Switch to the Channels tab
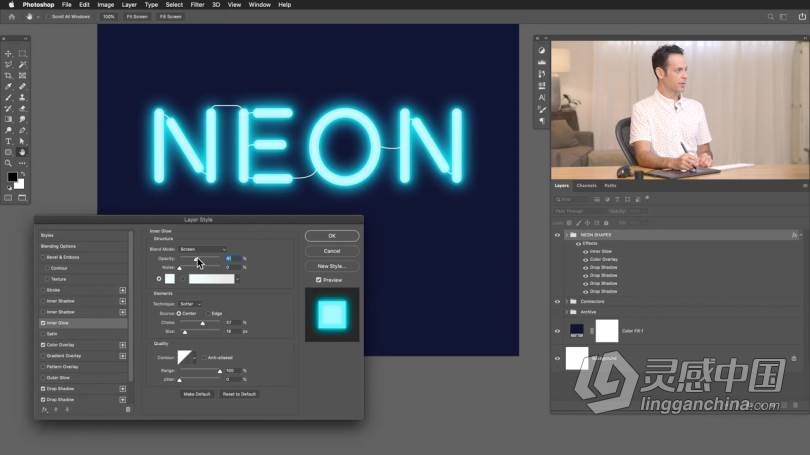 [x=586, y=185]
